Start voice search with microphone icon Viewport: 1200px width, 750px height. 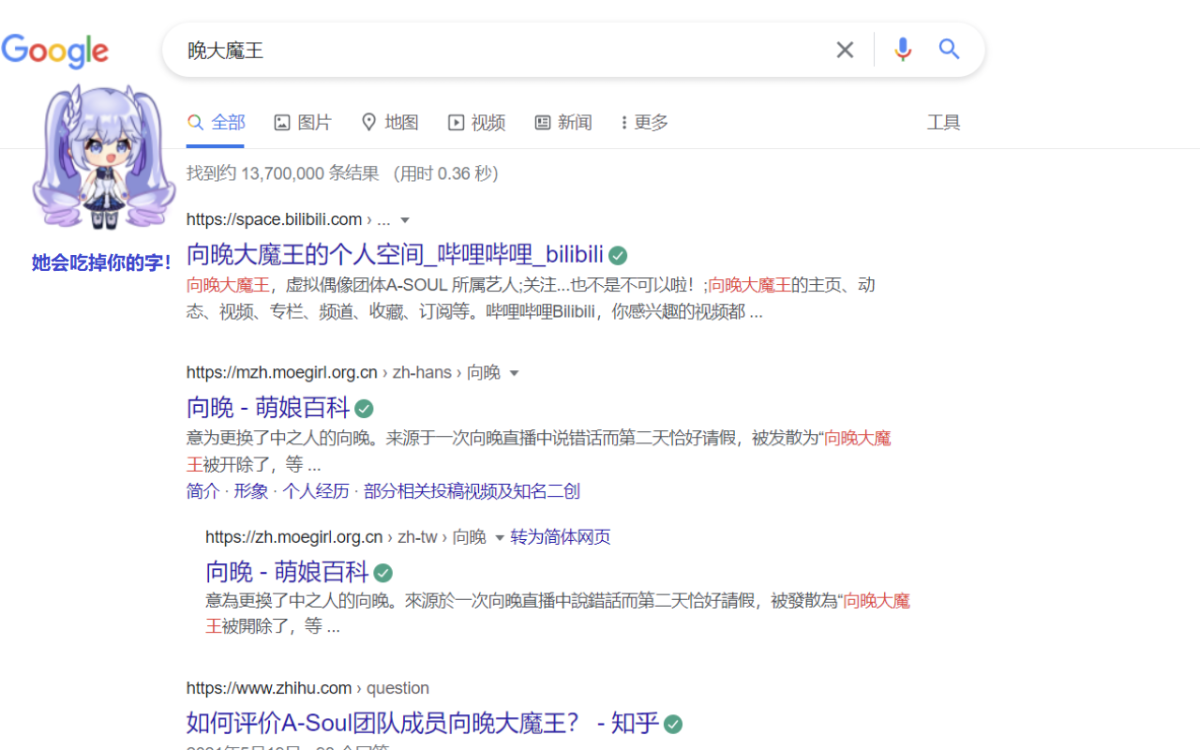click(x=903, y=50)
